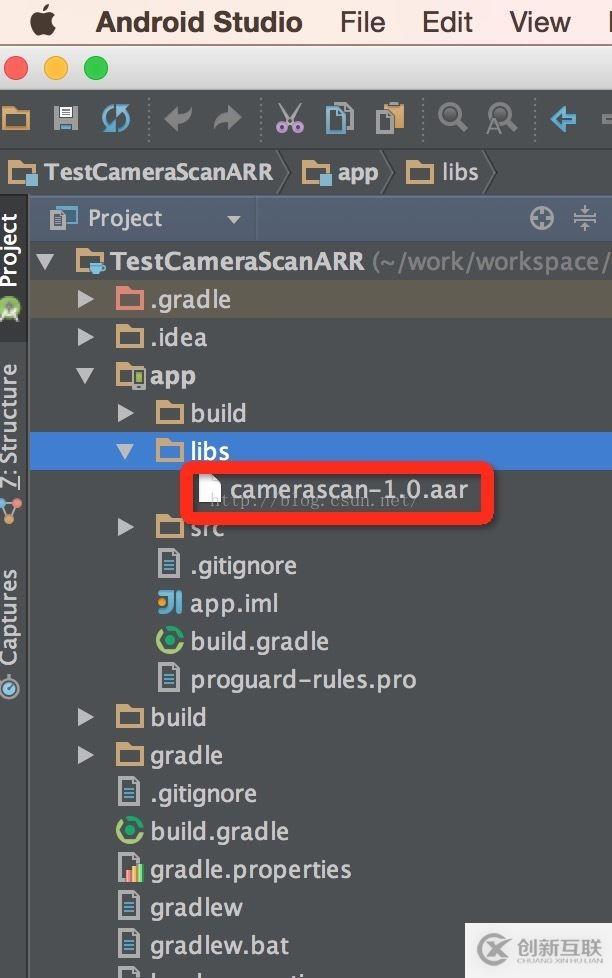
Task: Expand the root build folder
Action: click(x=85, y=717)
